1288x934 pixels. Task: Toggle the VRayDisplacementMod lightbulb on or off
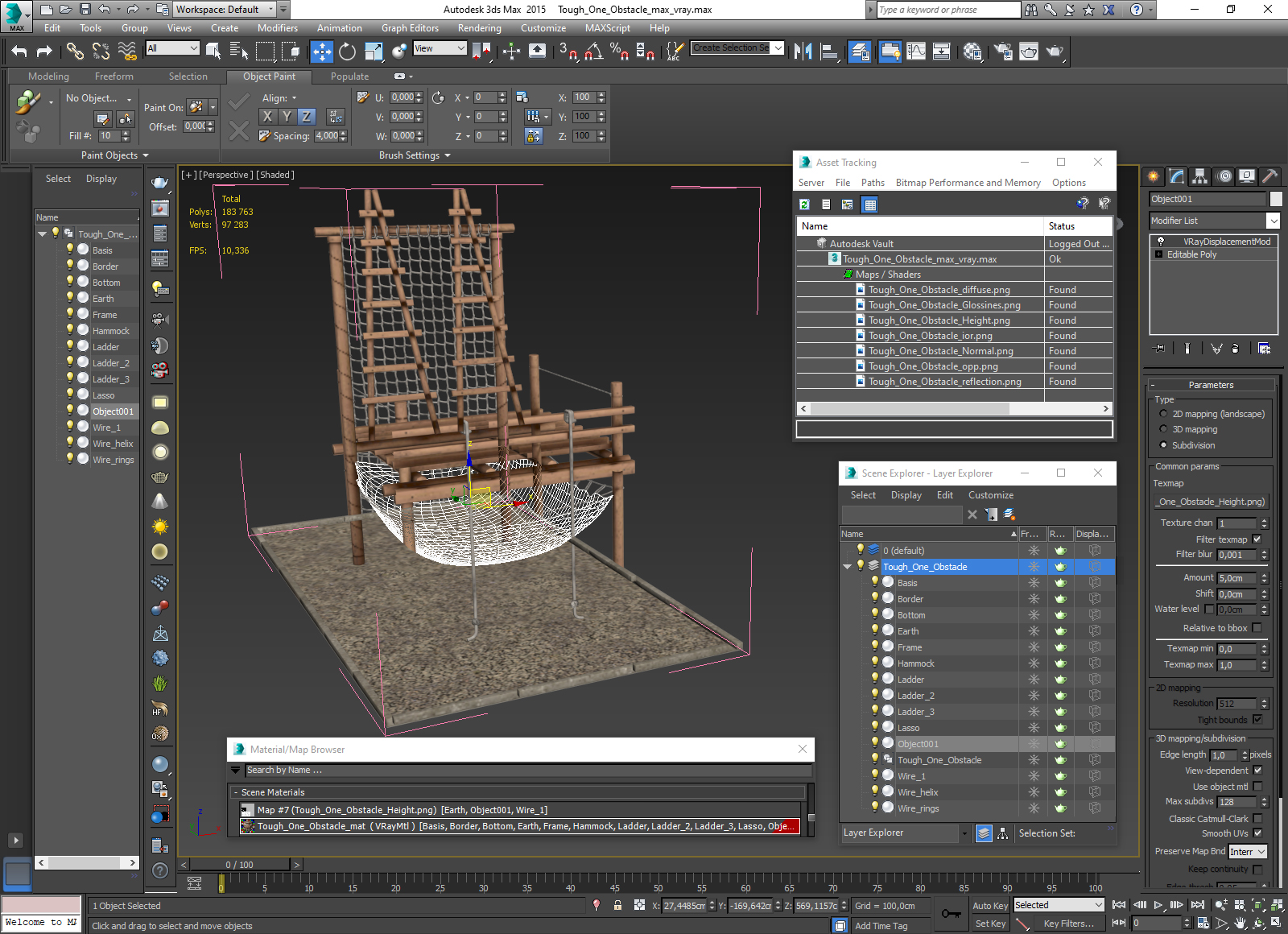pos(1160,242)
